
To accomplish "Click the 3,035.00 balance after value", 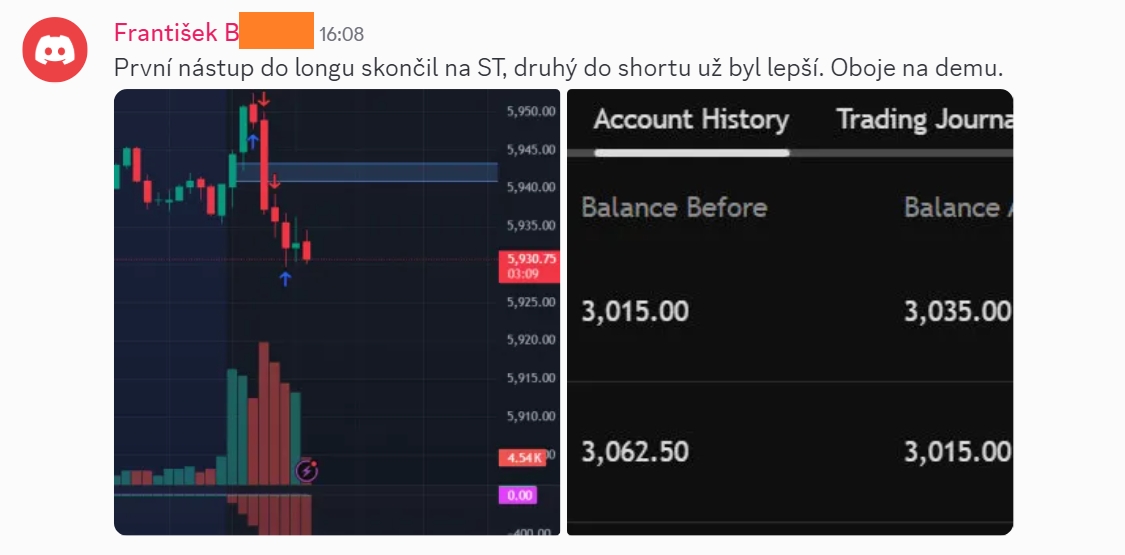I will click(x=958, y=311).
